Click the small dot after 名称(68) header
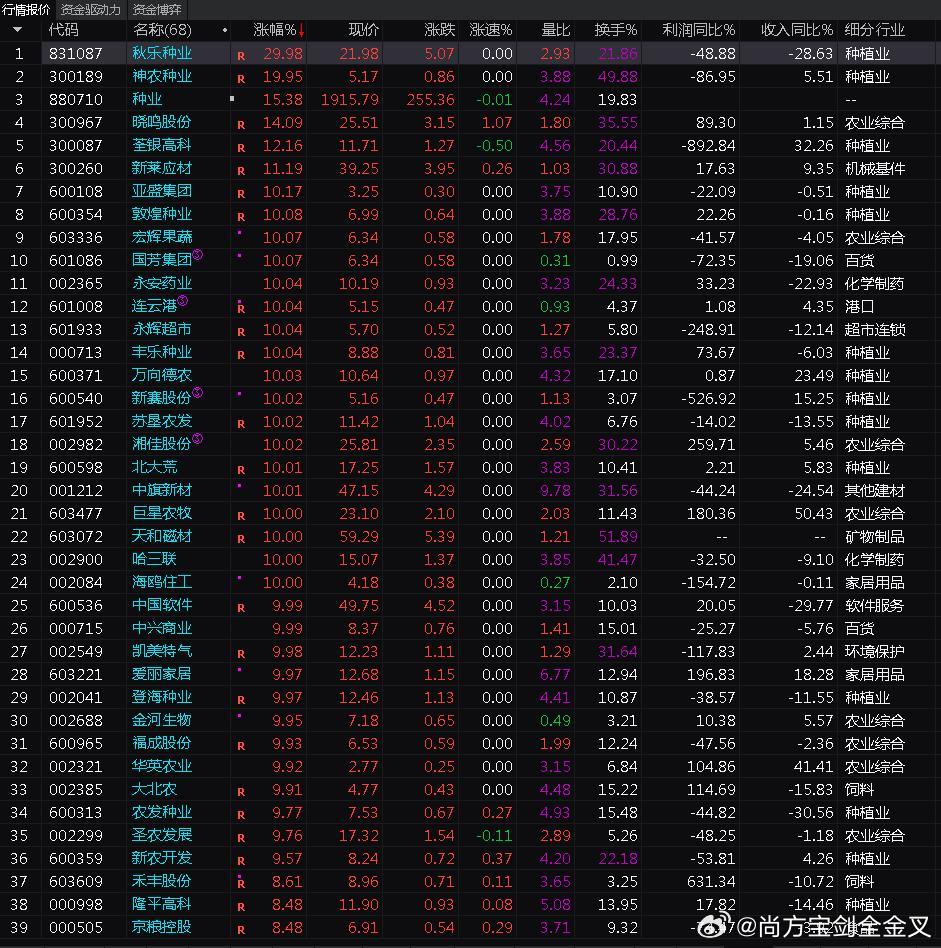The width and height of the screenshot is (941, 948). coord(225,30)
